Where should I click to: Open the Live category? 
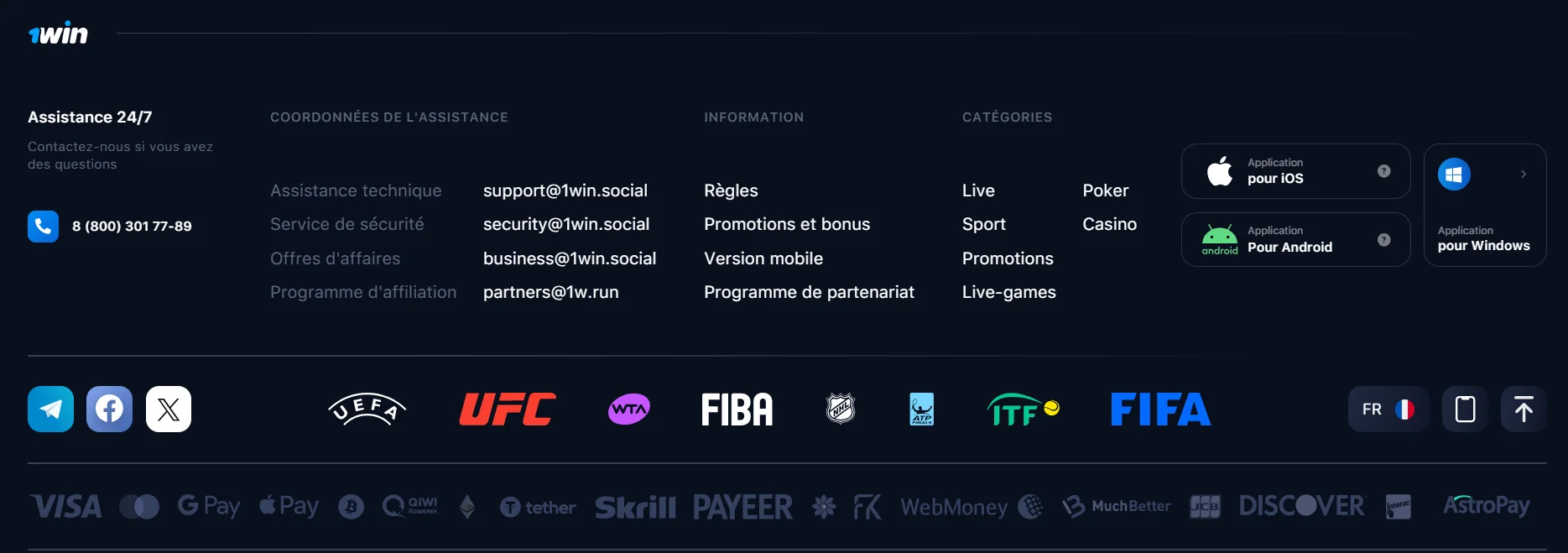[x=978, y=190]
